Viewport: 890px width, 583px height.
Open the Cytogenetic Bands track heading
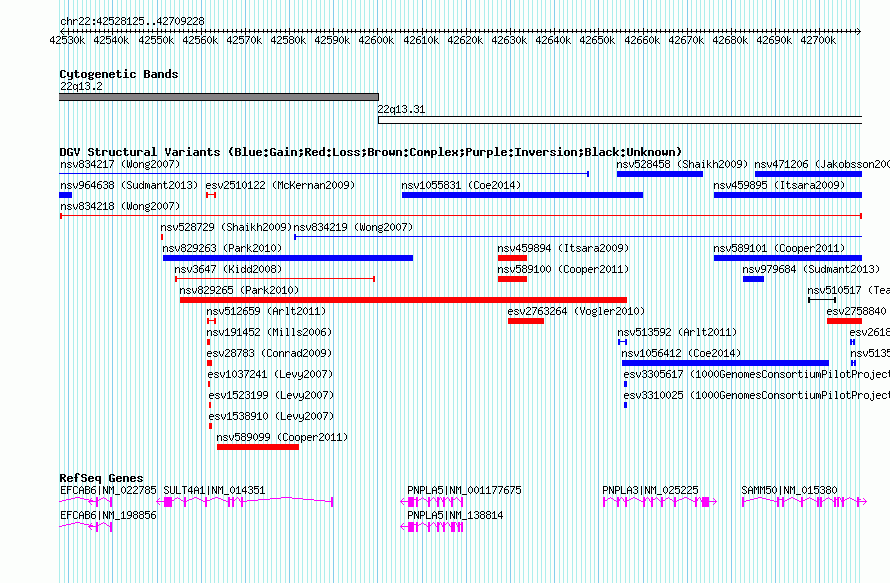[119, 74]
